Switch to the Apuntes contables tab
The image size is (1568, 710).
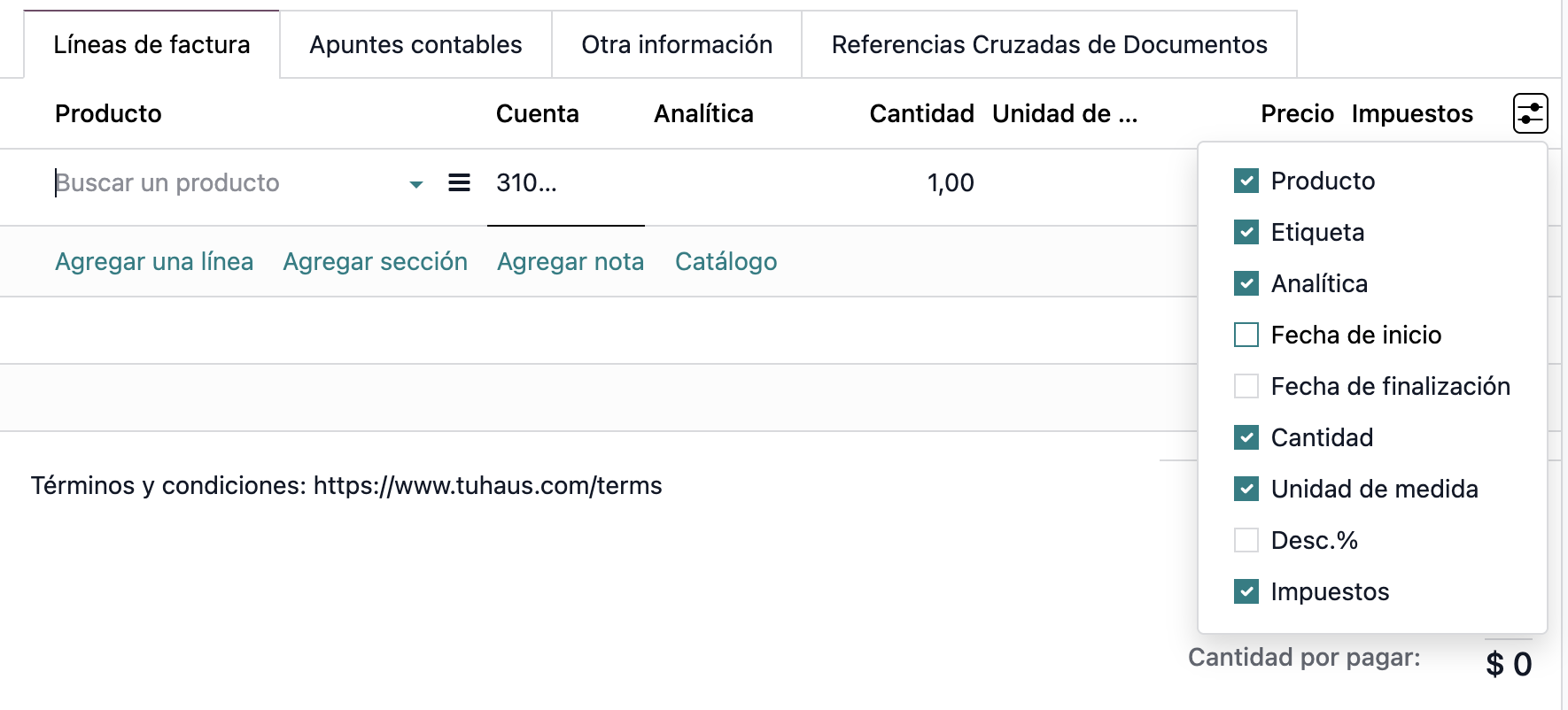pos(415,44)
